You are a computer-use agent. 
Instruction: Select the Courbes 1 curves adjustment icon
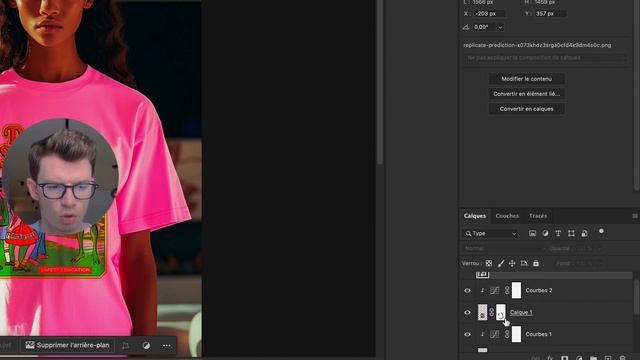[x=494, y=334]
